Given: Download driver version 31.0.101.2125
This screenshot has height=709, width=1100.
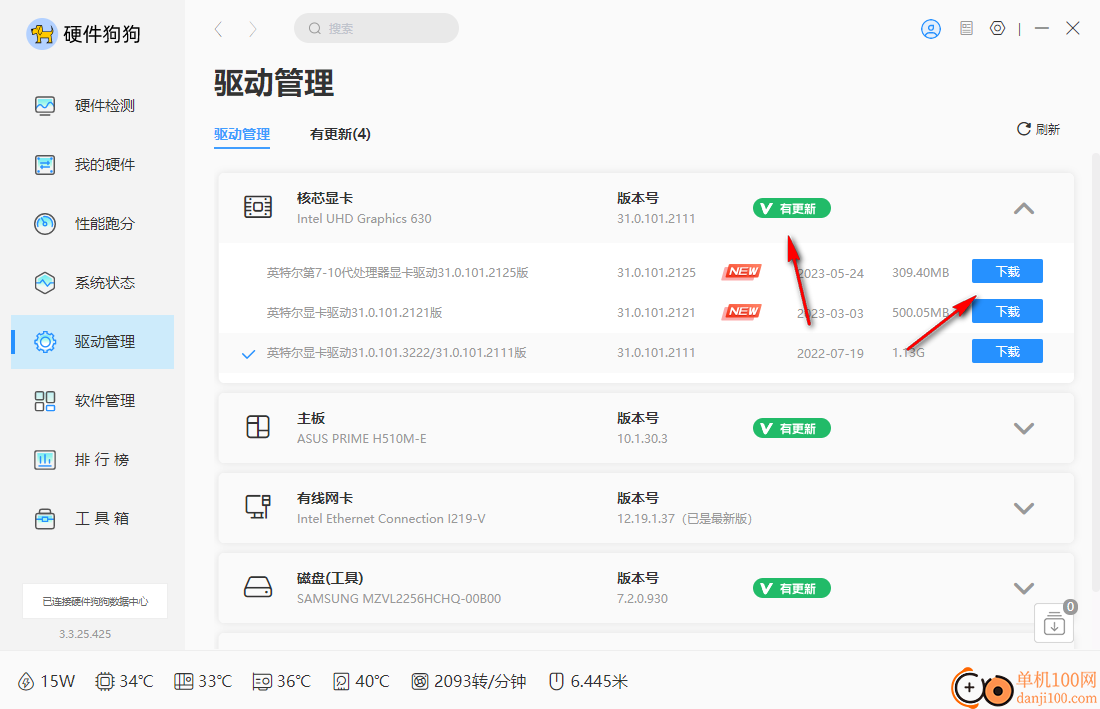Looking at the screenshot, I should coord(1007,271).
